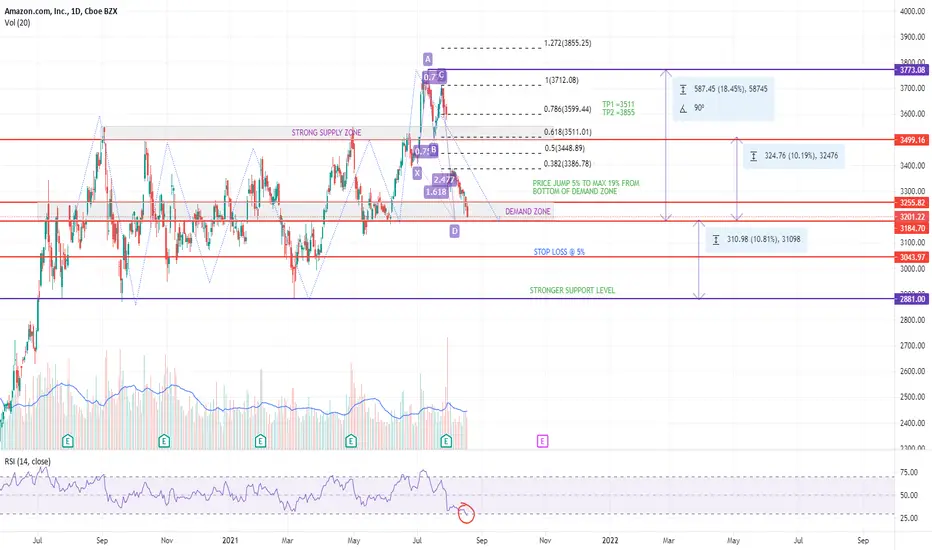The width and height of the screenshot is (932, 550).
Task: Click the 0.382(3386.78) Fibonacci level label
Action: [x=568, y=164]
